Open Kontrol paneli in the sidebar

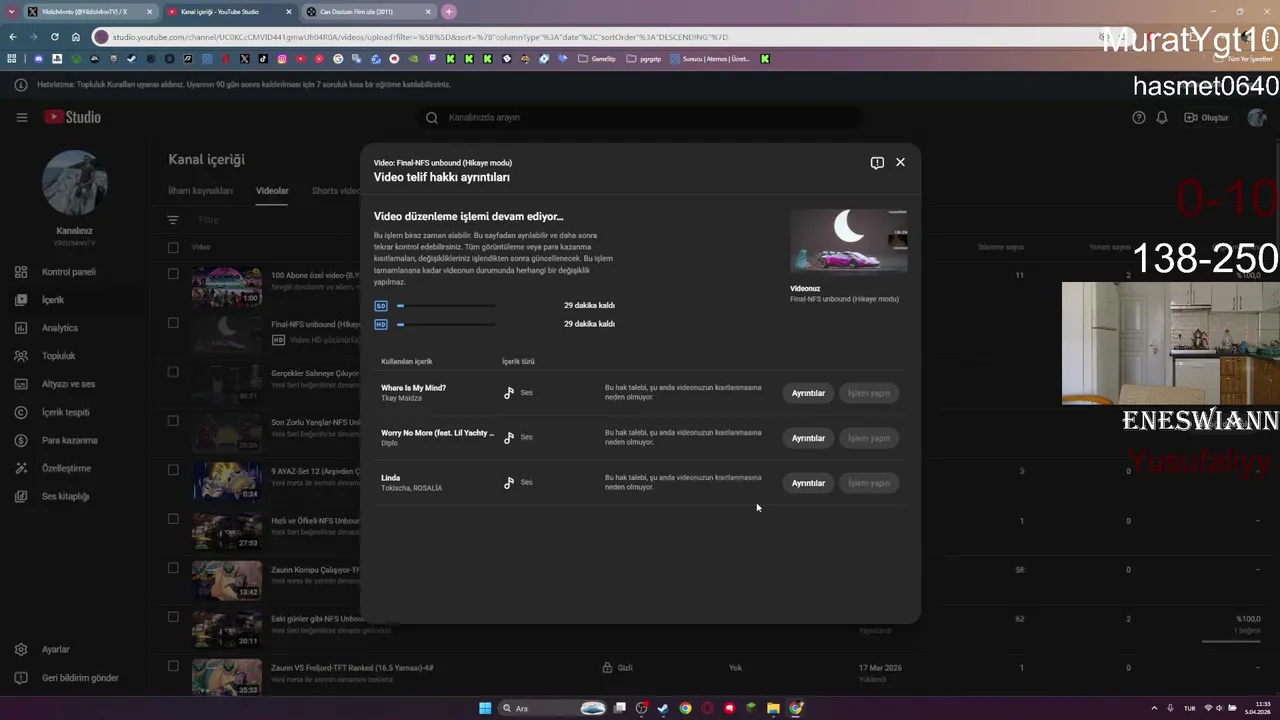coord(69,272)
